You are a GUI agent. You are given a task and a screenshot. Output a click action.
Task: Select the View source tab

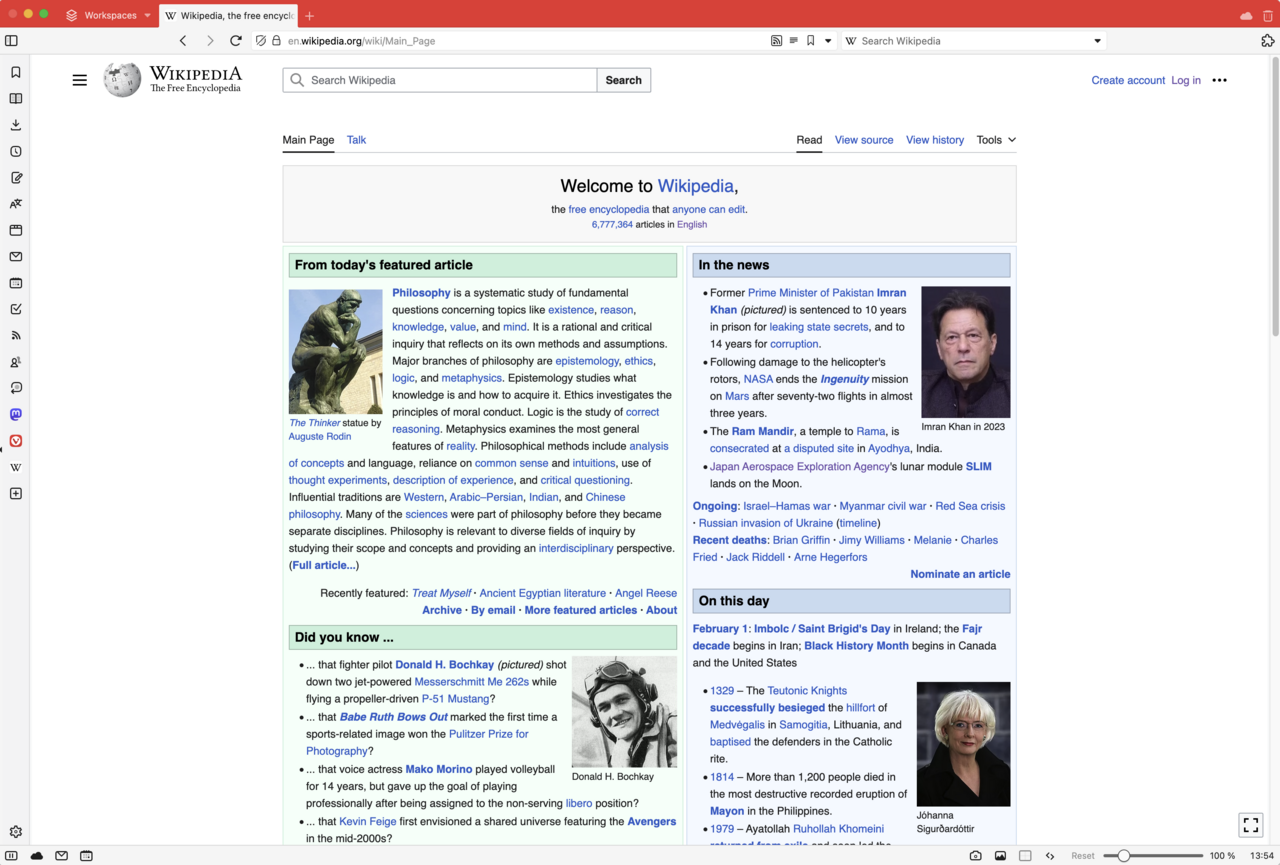pyautogui.click(x=864, y=140)
